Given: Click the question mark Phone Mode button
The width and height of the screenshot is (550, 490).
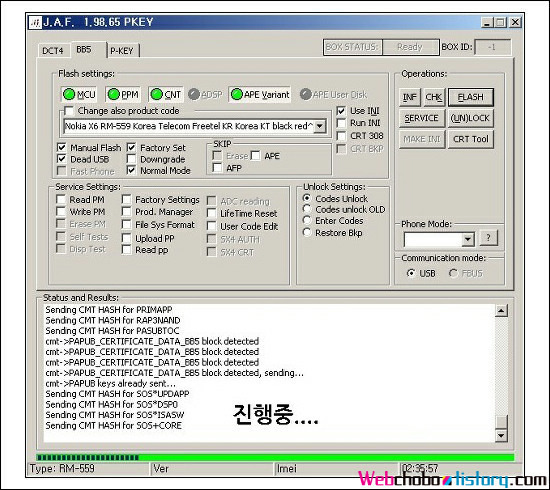Looking at the screenshot, I should [488, 238].
